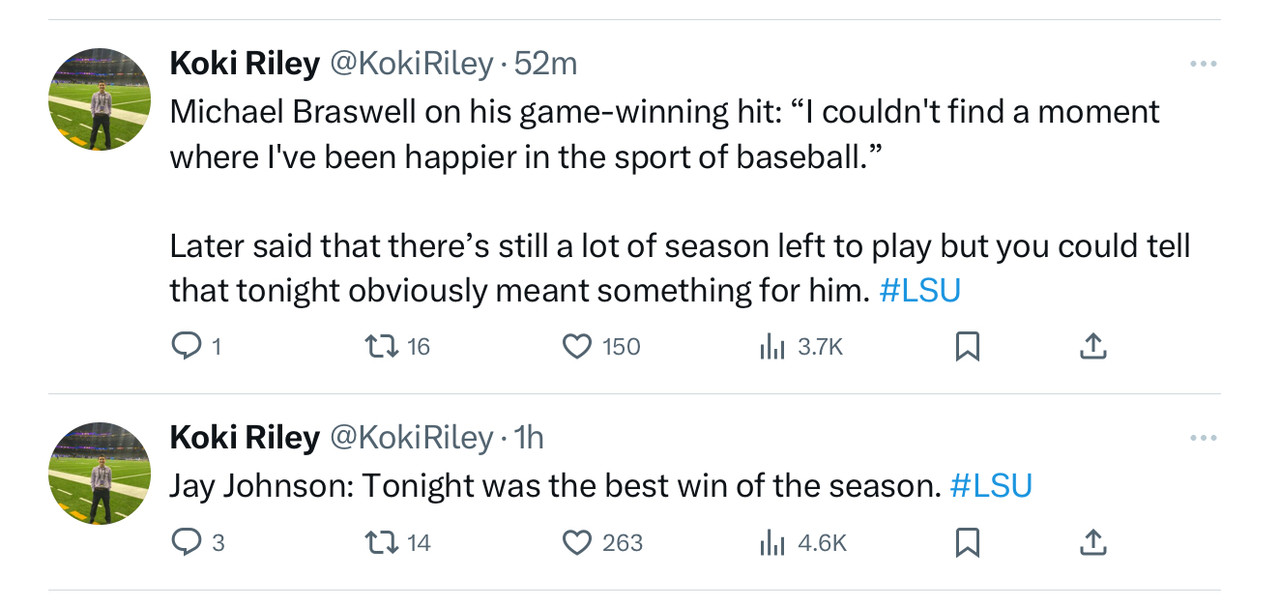Viewport: 1280px width, 602px height.
Task: Like the Jay Johnson tweet
Action: pos(577,542)
